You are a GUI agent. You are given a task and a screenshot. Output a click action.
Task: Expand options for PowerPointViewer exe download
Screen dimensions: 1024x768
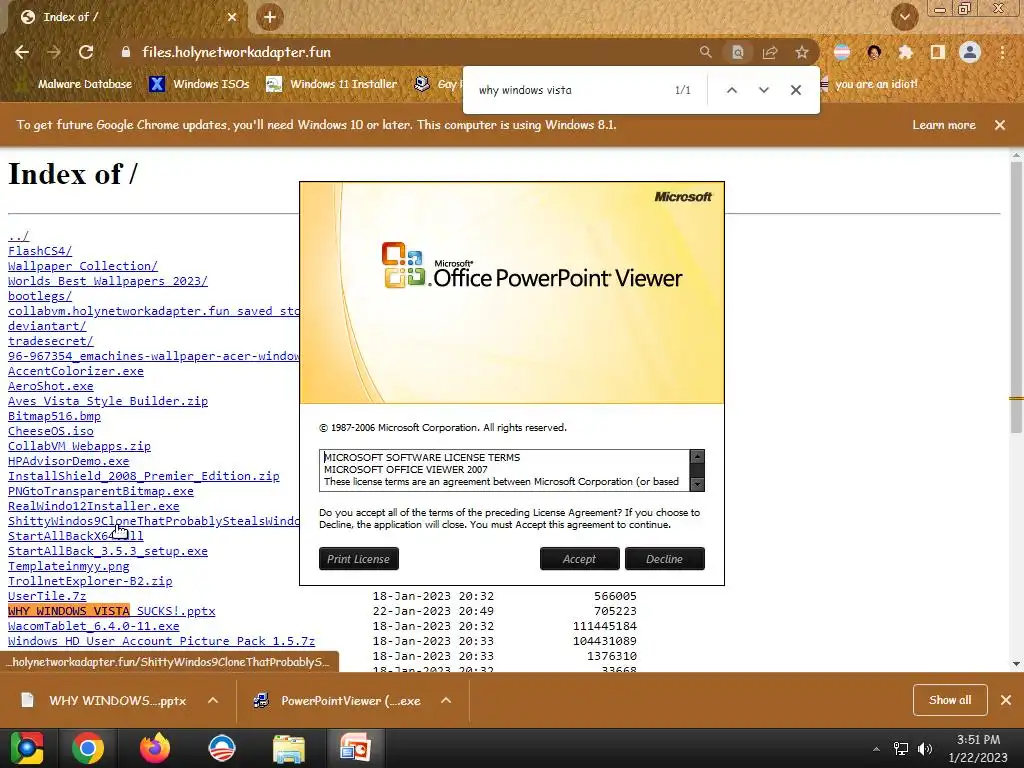(446, 701)
